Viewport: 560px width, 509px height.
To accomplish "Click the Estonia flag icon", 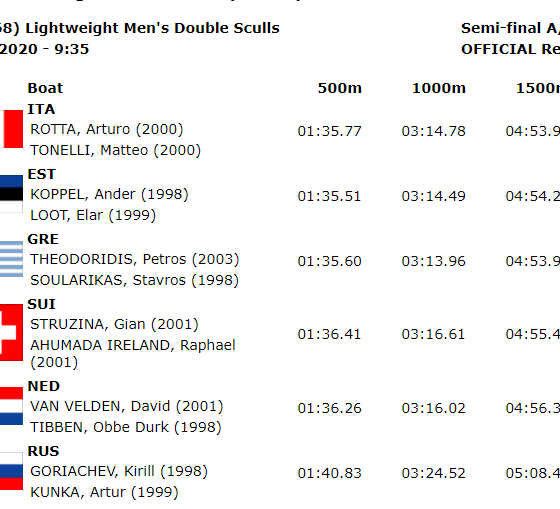I will tap(11, 194).
